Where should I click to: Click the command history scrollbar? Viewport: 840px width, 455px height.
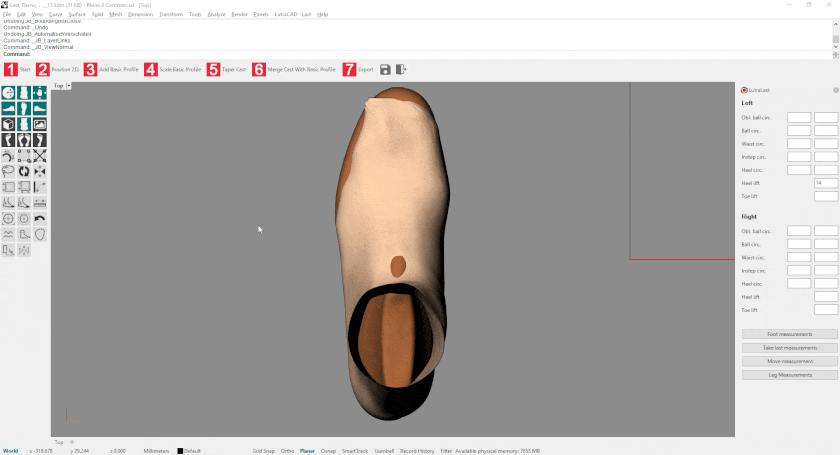click(x=836, y=39)
